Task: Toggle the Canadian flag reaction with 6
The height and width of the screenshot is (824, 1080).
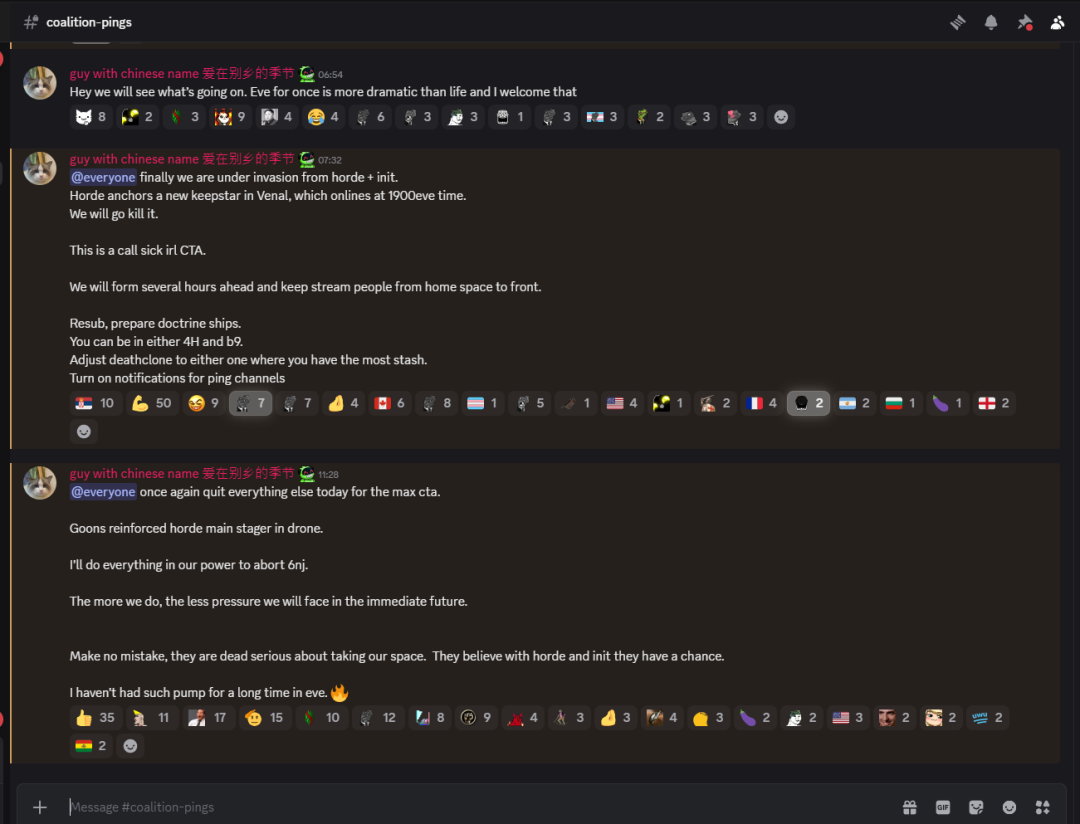Action: pyautogui.click(x=389, y=403)
